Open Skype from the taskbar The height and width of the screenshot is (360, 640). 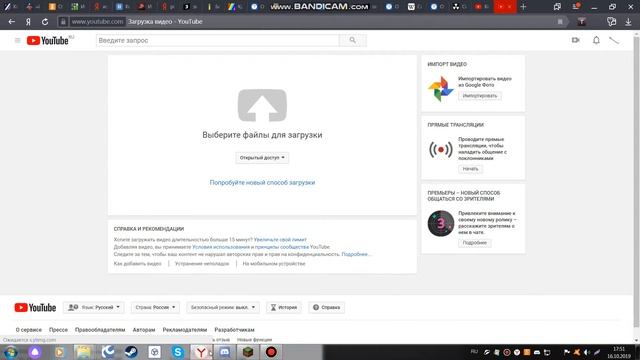pyautogui.click(x=178, y=352)
